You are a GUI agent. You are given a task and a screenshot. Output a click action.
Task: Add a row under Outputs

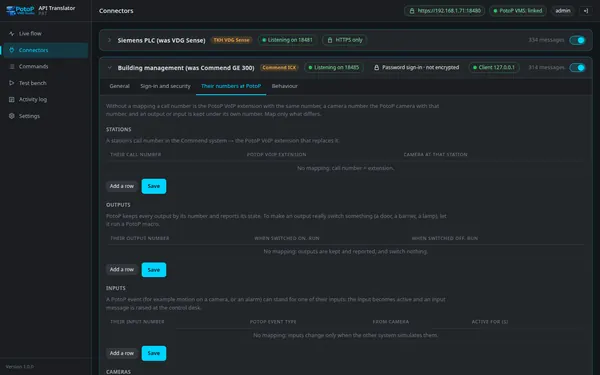coord(122,270)
